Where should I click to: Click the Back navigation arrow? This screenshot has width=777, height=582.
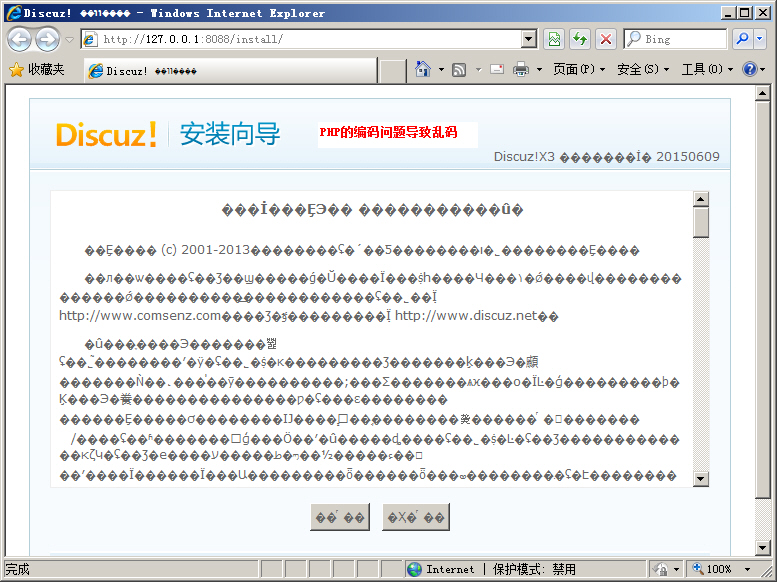coord(19,39)
